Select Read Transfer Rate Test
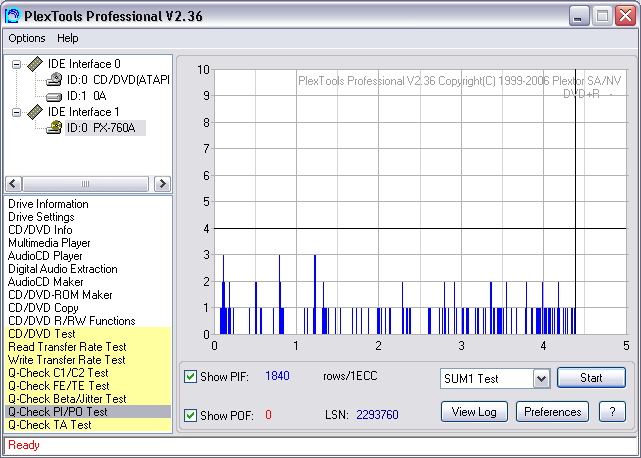This screenshot has width=641, height=458. click(88, 347)
